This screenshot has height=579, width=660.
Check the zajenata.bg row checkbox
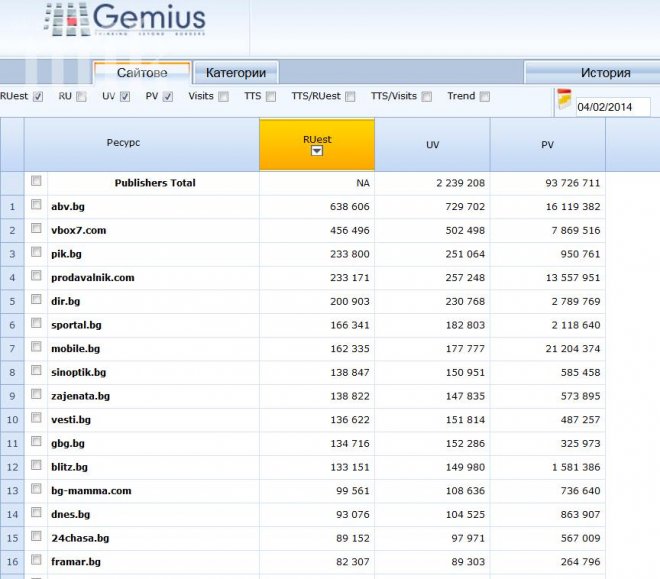[36, 394]
